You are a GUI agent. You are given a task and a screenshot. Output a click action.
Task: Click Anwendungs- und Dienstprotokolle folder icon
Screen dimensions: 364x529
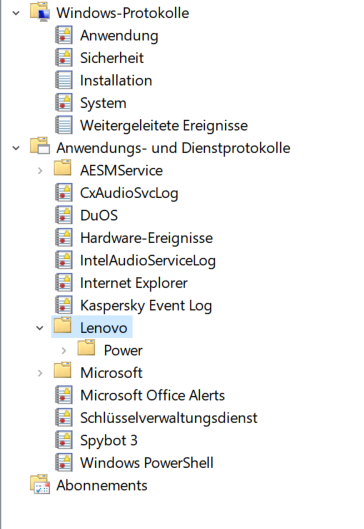click(40, 146)
